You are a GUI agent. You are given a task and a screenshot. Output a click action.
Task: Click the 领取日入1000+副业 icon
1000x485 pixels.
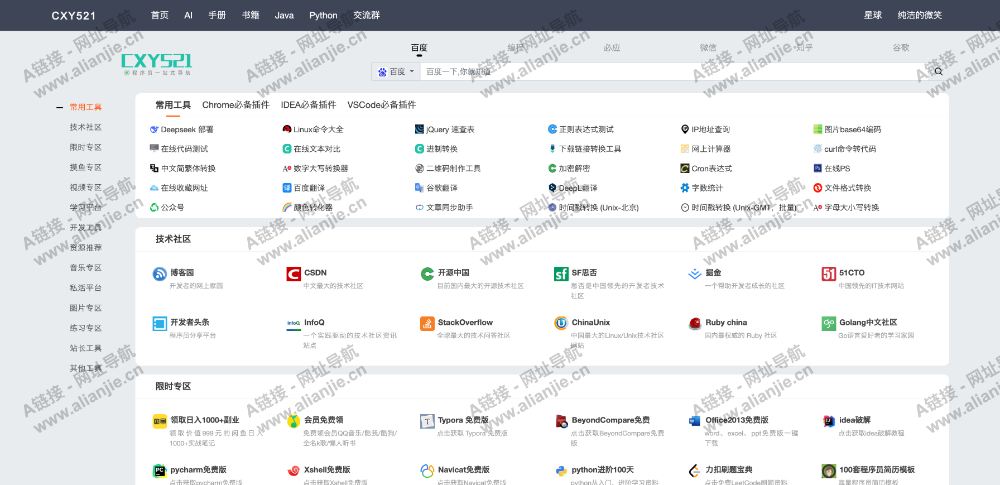pyautogui.click(x=159, y=421)
